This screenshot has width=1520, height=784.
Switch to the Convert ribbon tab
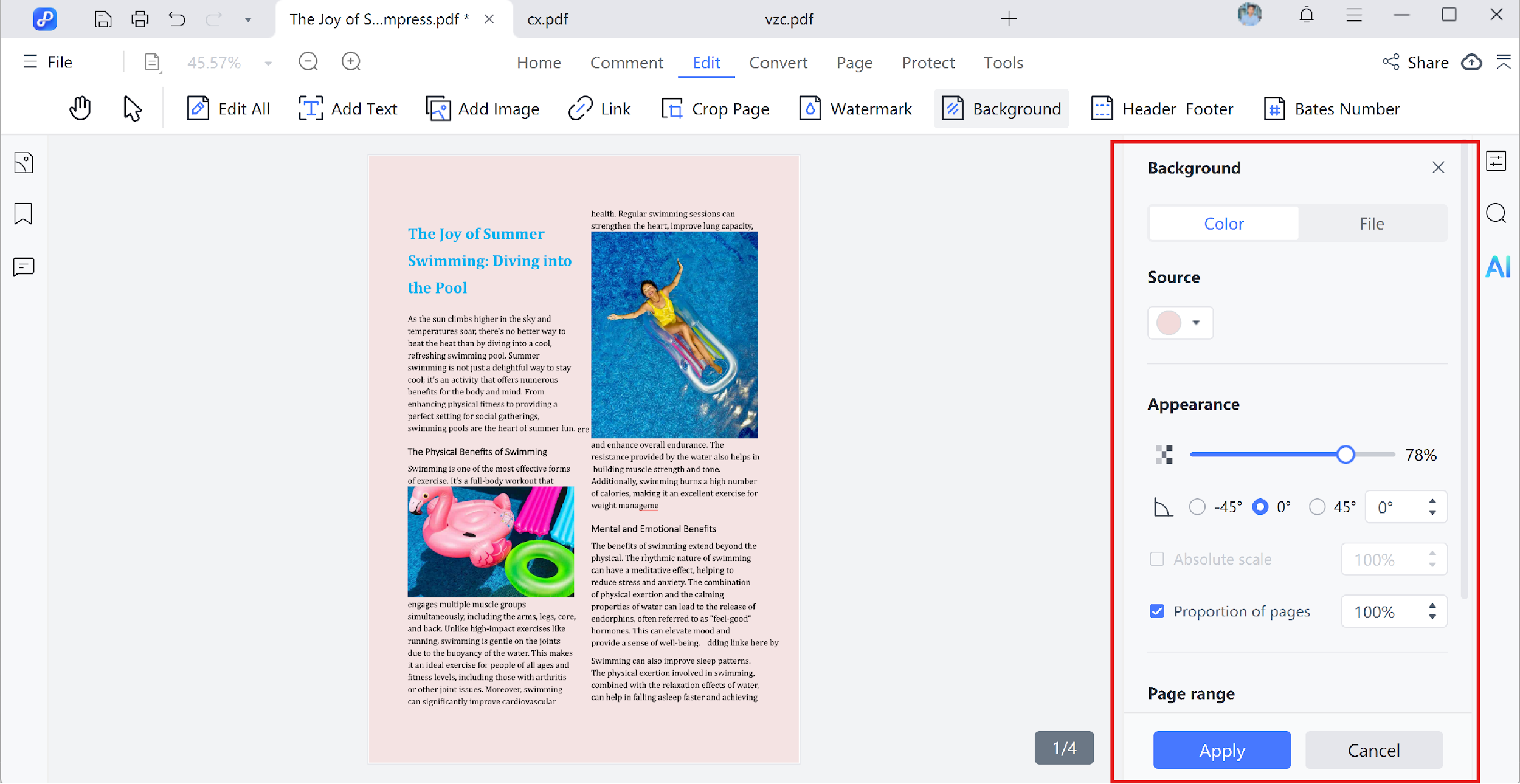(778, 62)
